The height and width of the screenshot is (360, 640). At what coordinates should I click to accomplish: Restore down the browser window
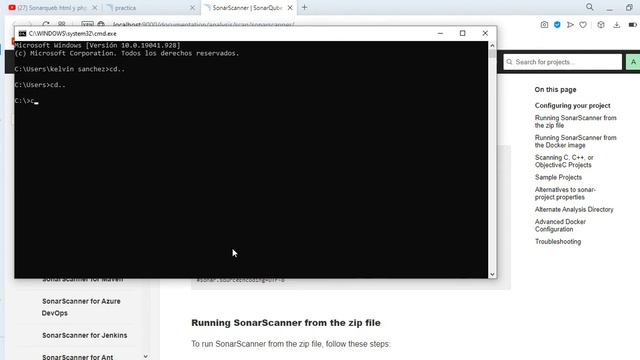pos(629,7)
